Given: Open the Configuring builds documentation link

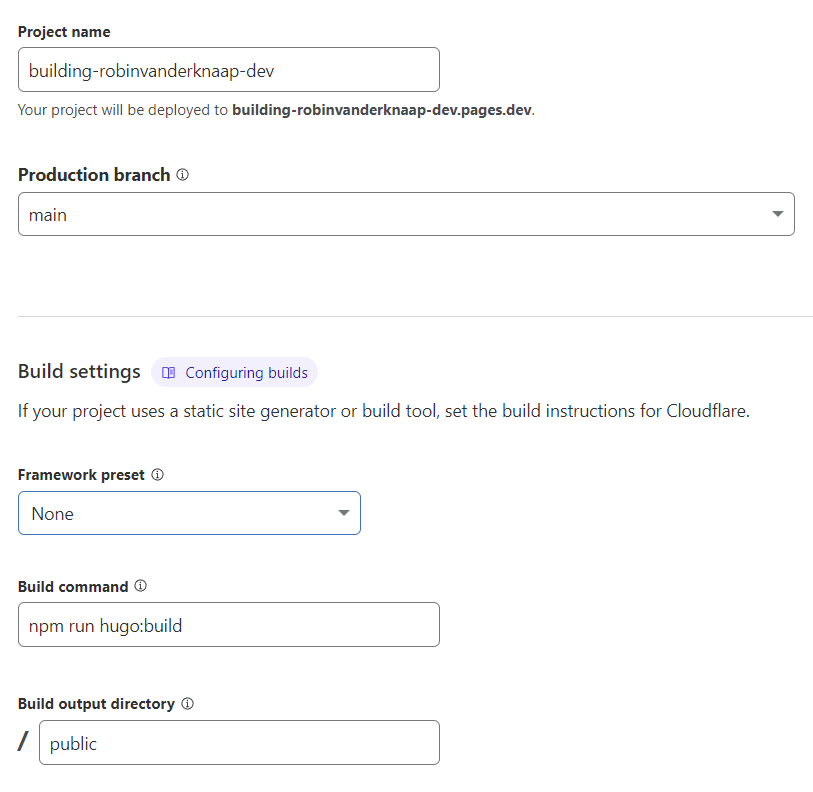Looking at the screenshot, I should (x=246, y=373).
